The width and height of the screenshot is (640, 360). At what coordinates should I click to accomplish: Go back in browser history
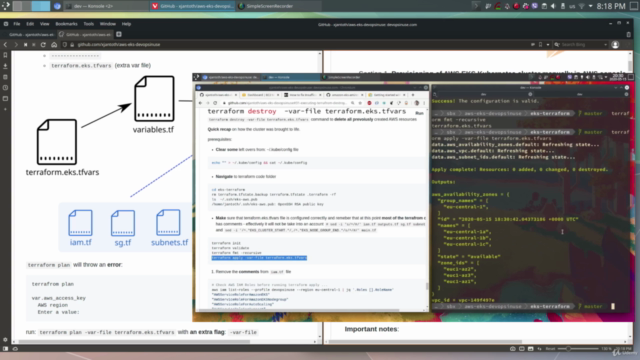[x=5, y=44]
